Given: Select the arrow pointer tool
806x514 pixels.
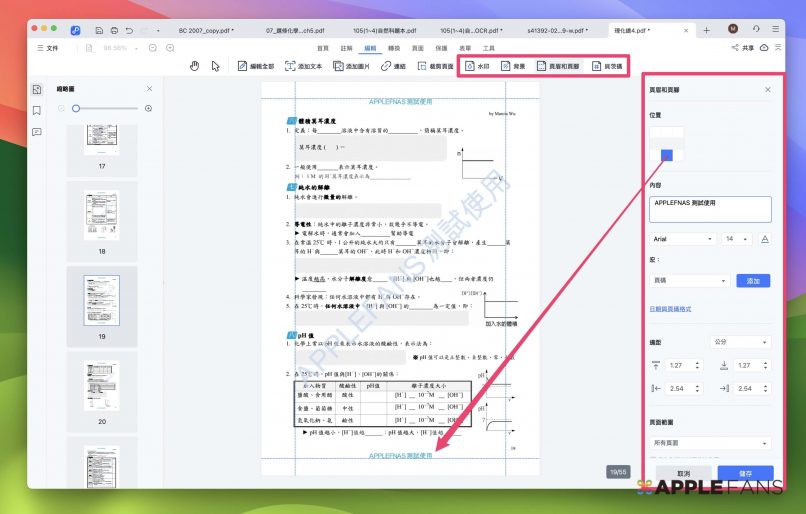Looking at the screenshot, I should [214, 66].
